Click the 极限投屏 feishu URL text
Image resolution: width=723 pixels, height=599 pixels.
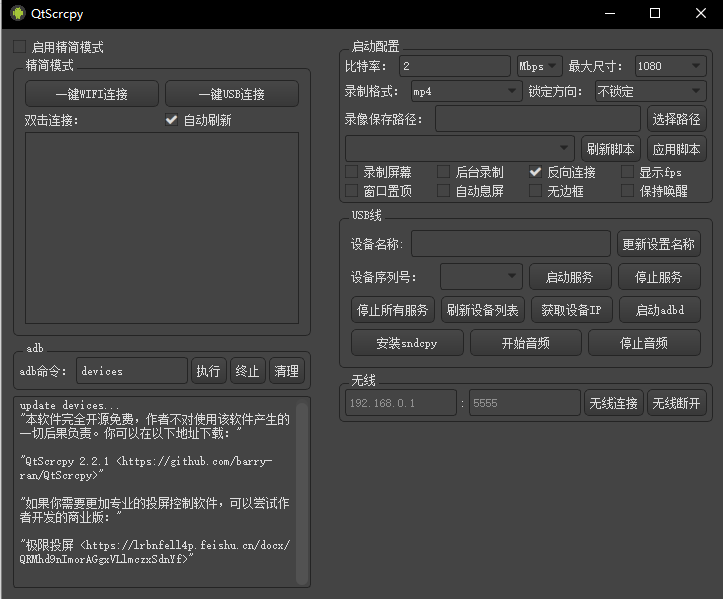pos(155,552)
